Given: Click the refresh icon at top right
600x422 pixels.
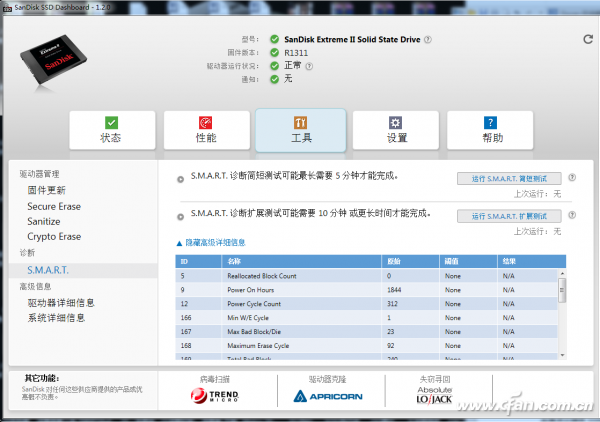Looking at the screenshot, I should point(588,39).
